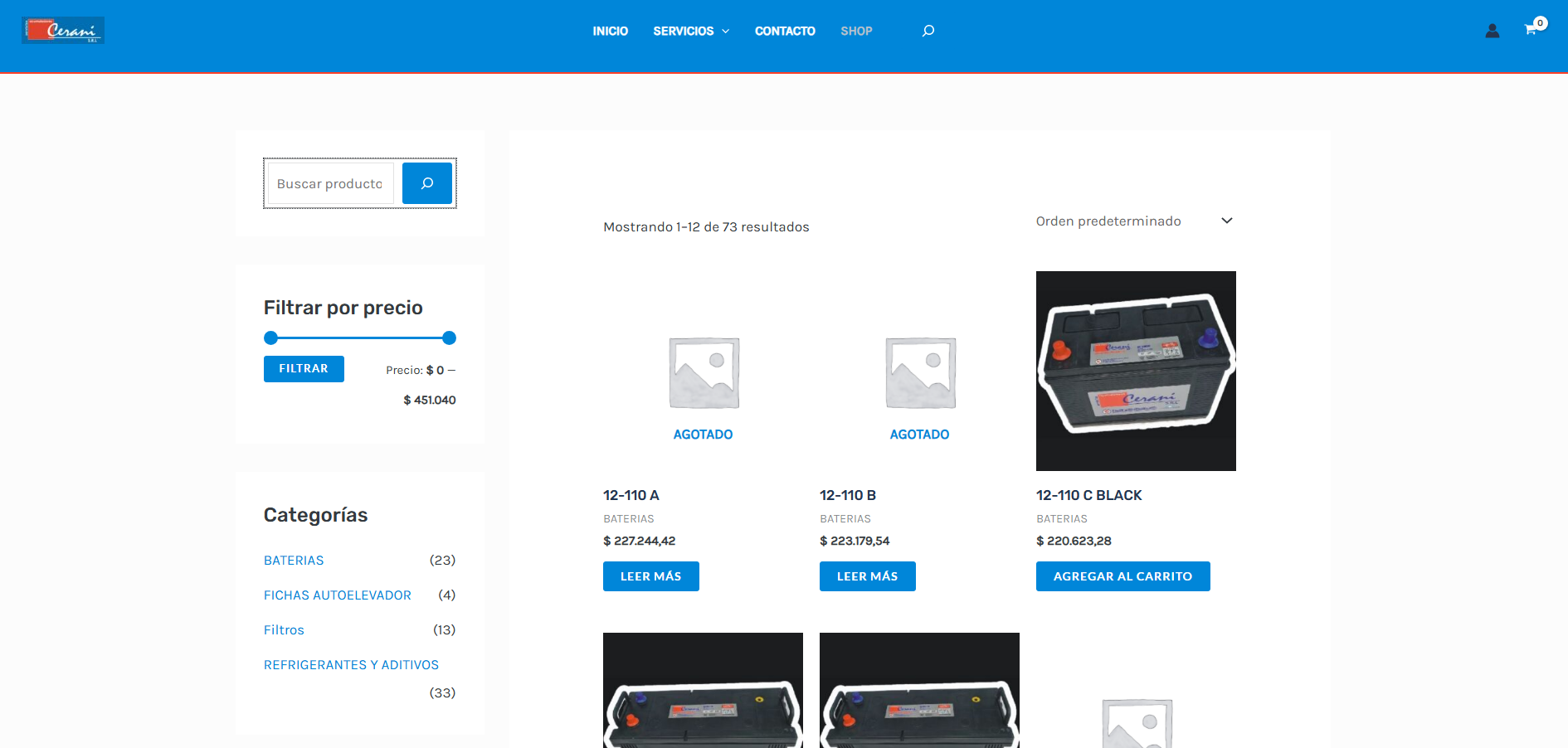This screenshot has width=1568, height=748.
Task: Submit product search with blue magnifier button
Action: [x=426, y=183]
